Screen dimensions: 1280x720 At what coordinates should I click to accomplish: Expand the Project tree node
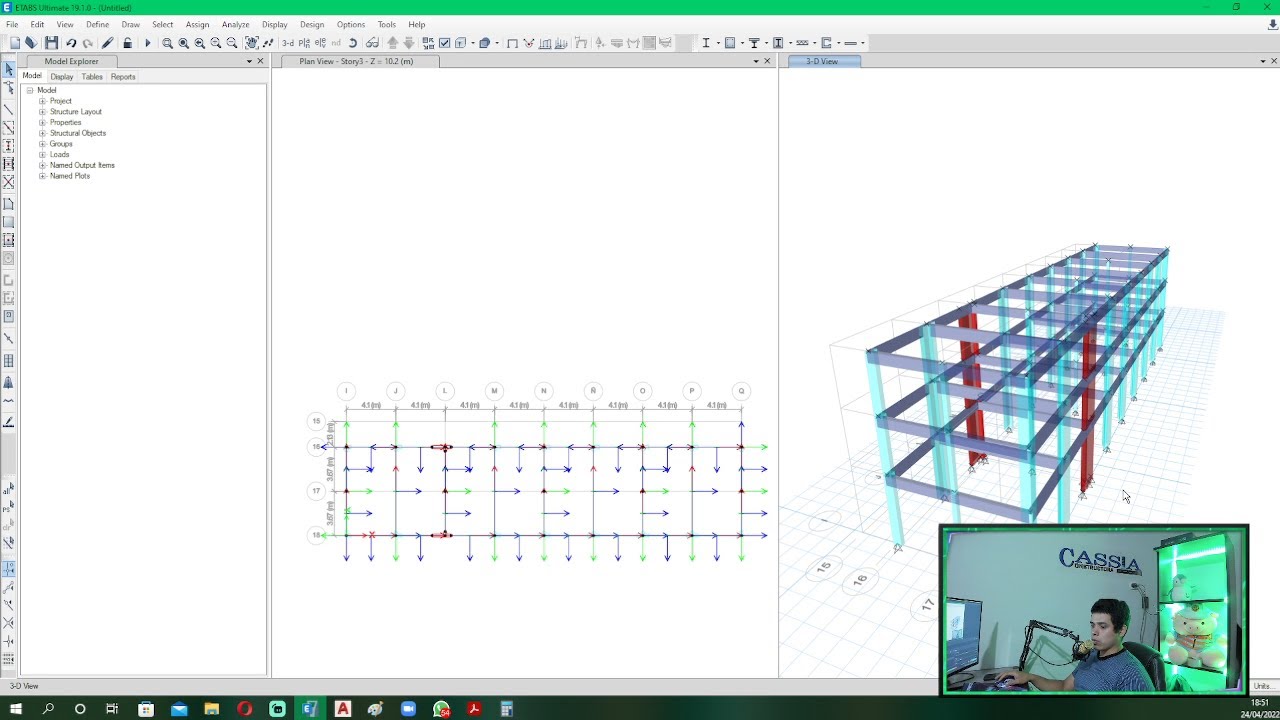coord(43,101)
